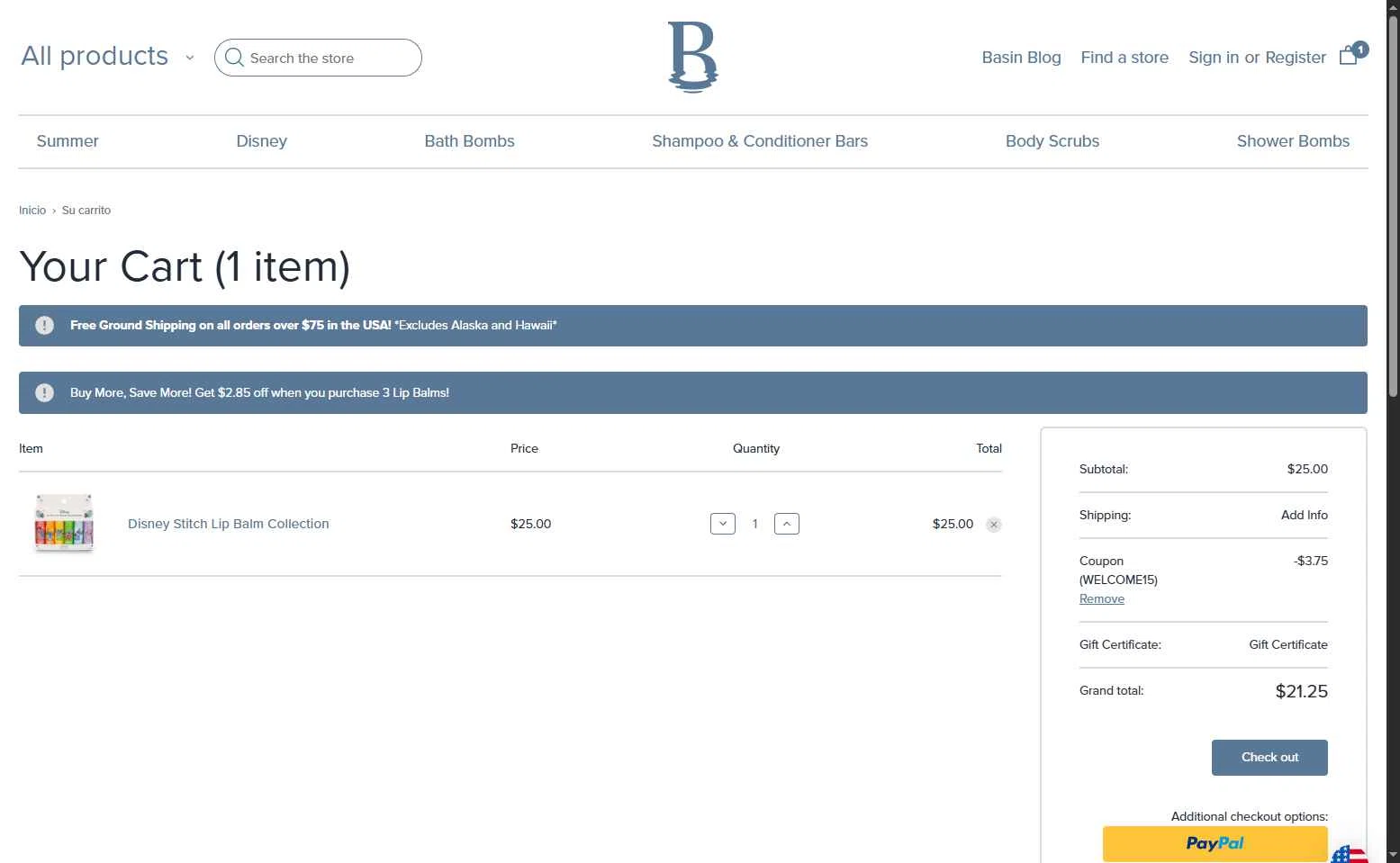The height and width of the screenshot is (863, 1400).
Task: Click Add Info for shipping
Action: pyautogui.click(x=1305, y=515)
